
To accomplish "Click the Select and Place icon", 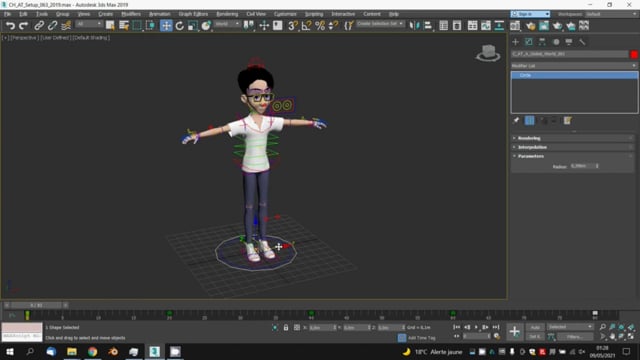I will click(x=206, y=26).
